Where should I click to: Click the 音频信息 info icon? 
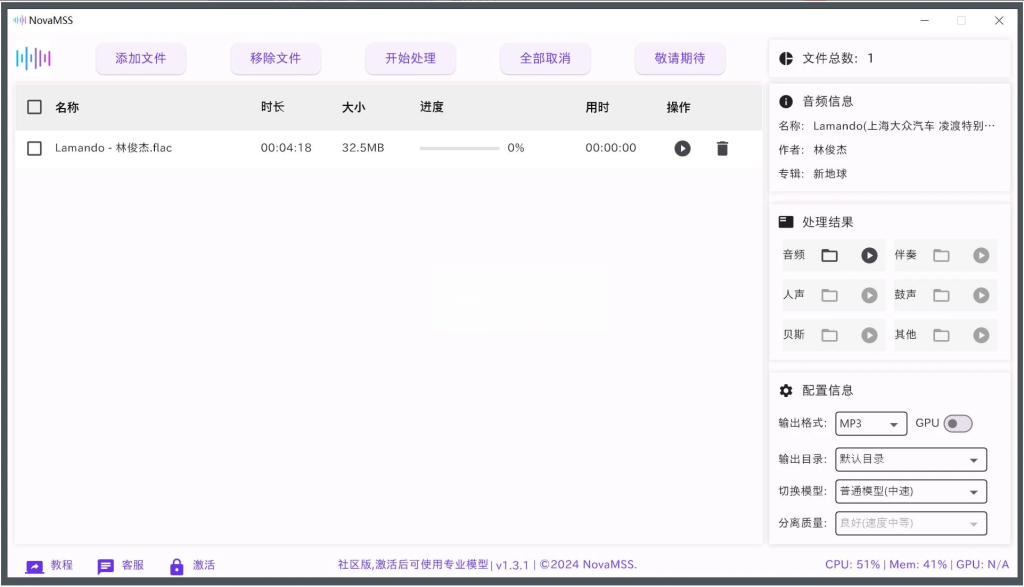tap(786, 101)
